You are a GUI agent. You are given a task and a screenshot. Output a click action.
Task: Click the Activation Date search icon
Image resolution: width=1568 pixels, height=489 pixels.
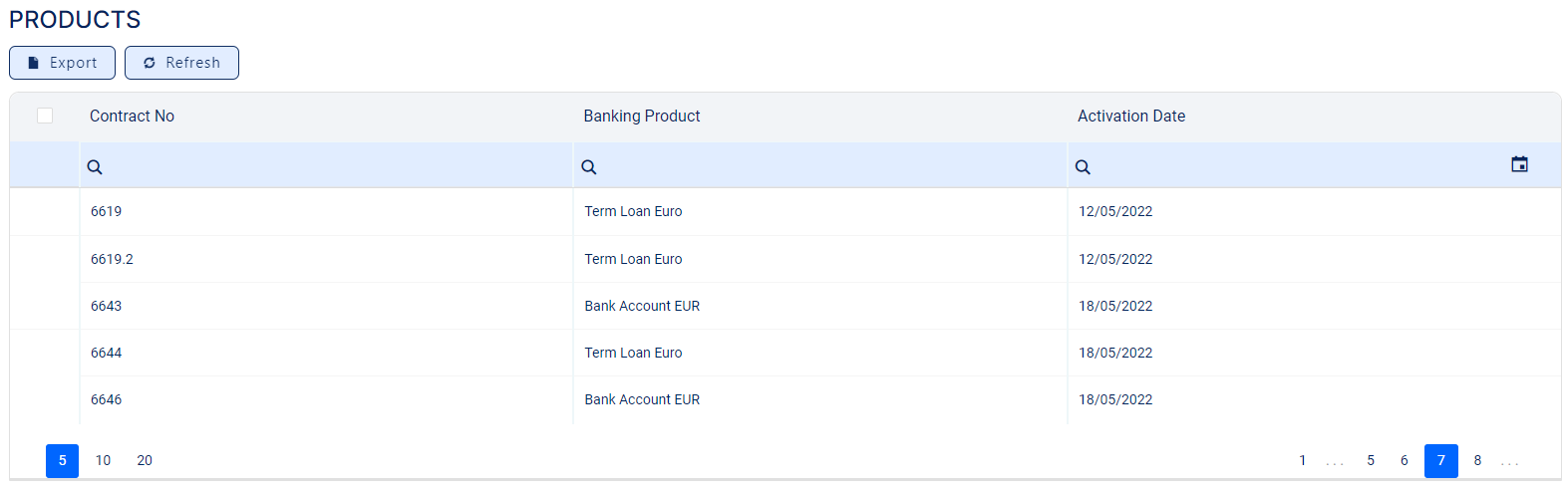coord(1083,167)
